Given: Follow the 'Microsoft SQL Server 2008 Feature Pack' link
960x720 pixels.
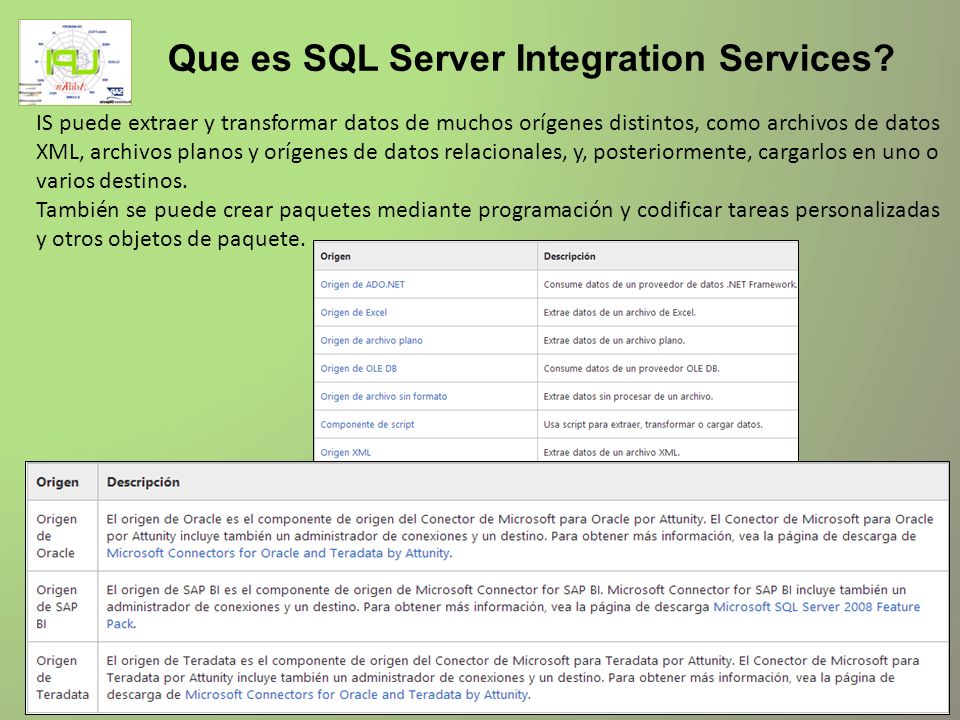Looking at the screenshot, I should [817, 607].
